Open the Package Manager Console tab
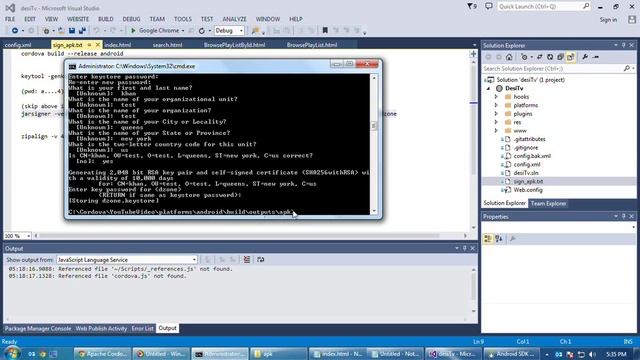640x360 pixels. pyautogui.click(x=38, y=328)
